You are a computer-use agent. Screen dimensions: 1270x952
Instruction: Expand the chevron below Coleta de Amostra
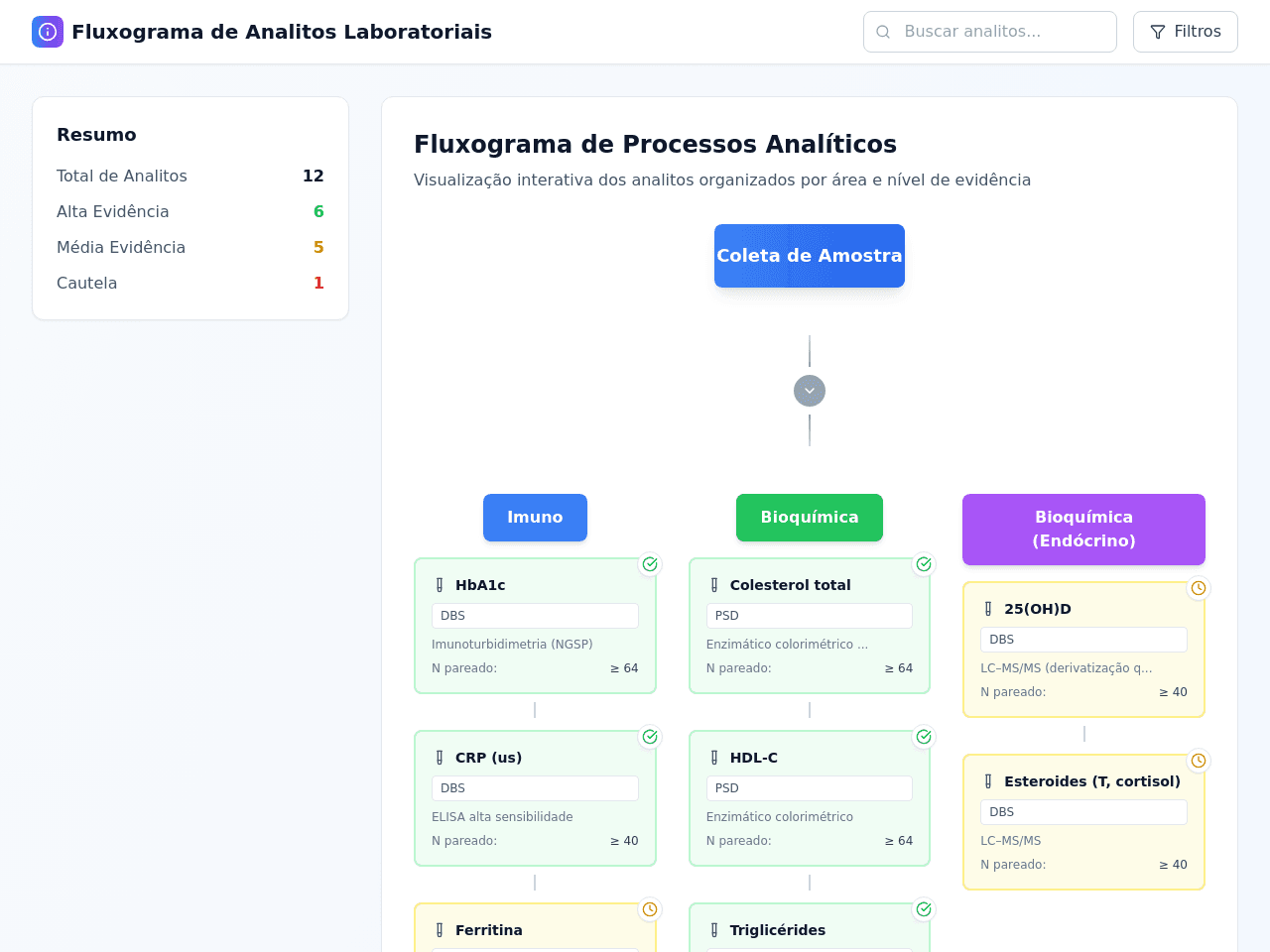click(810, 391)
